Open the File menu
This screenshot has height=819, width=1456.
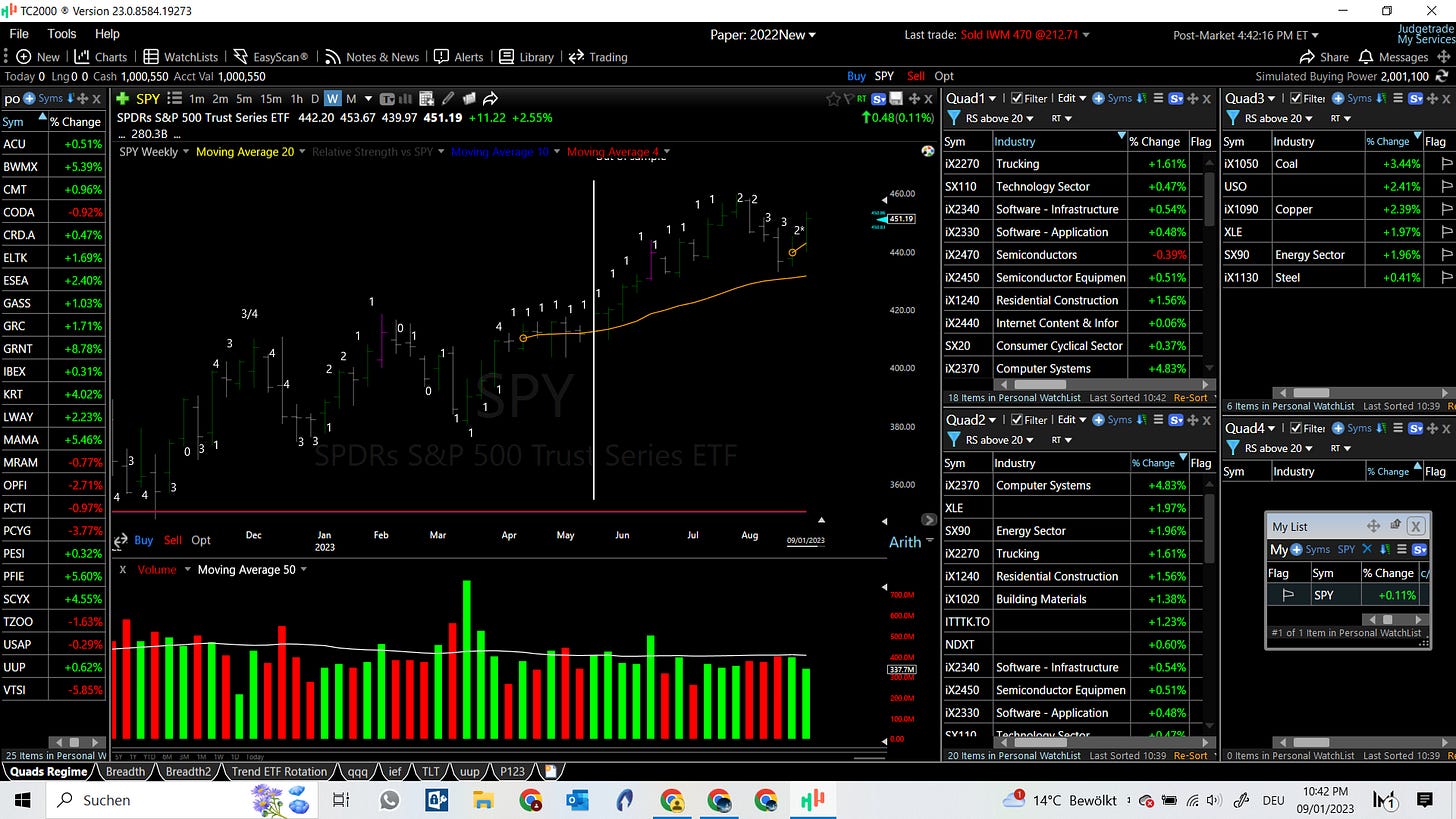pyautogui.click(x=19, y=33)
